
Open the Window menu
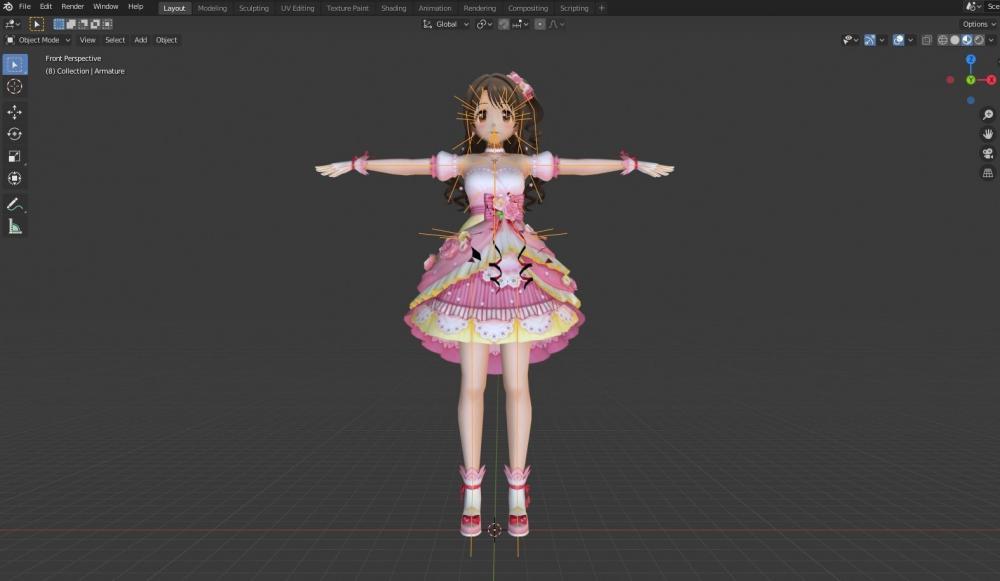[106, 7]
